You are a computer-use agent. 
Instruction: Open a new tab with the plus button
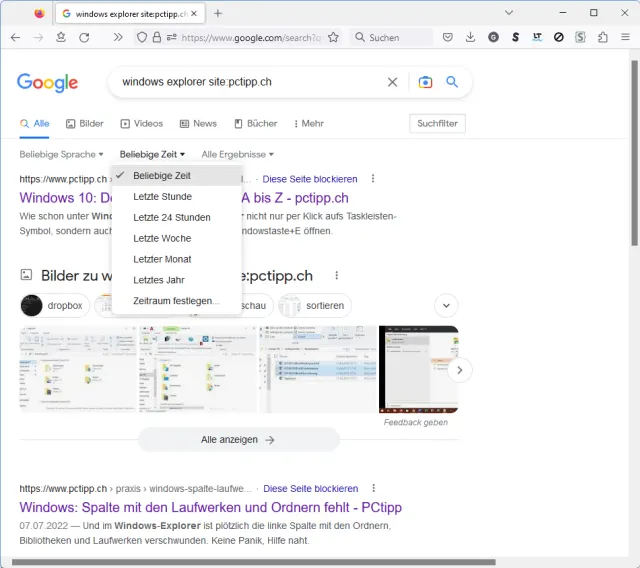(218, 13)
